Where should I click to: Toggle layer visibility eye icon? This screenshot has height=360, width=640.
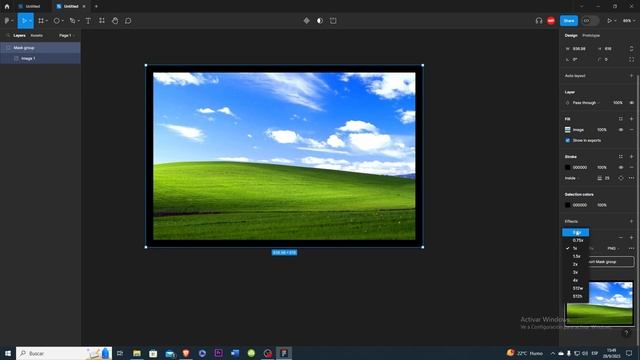coord(631,103)
